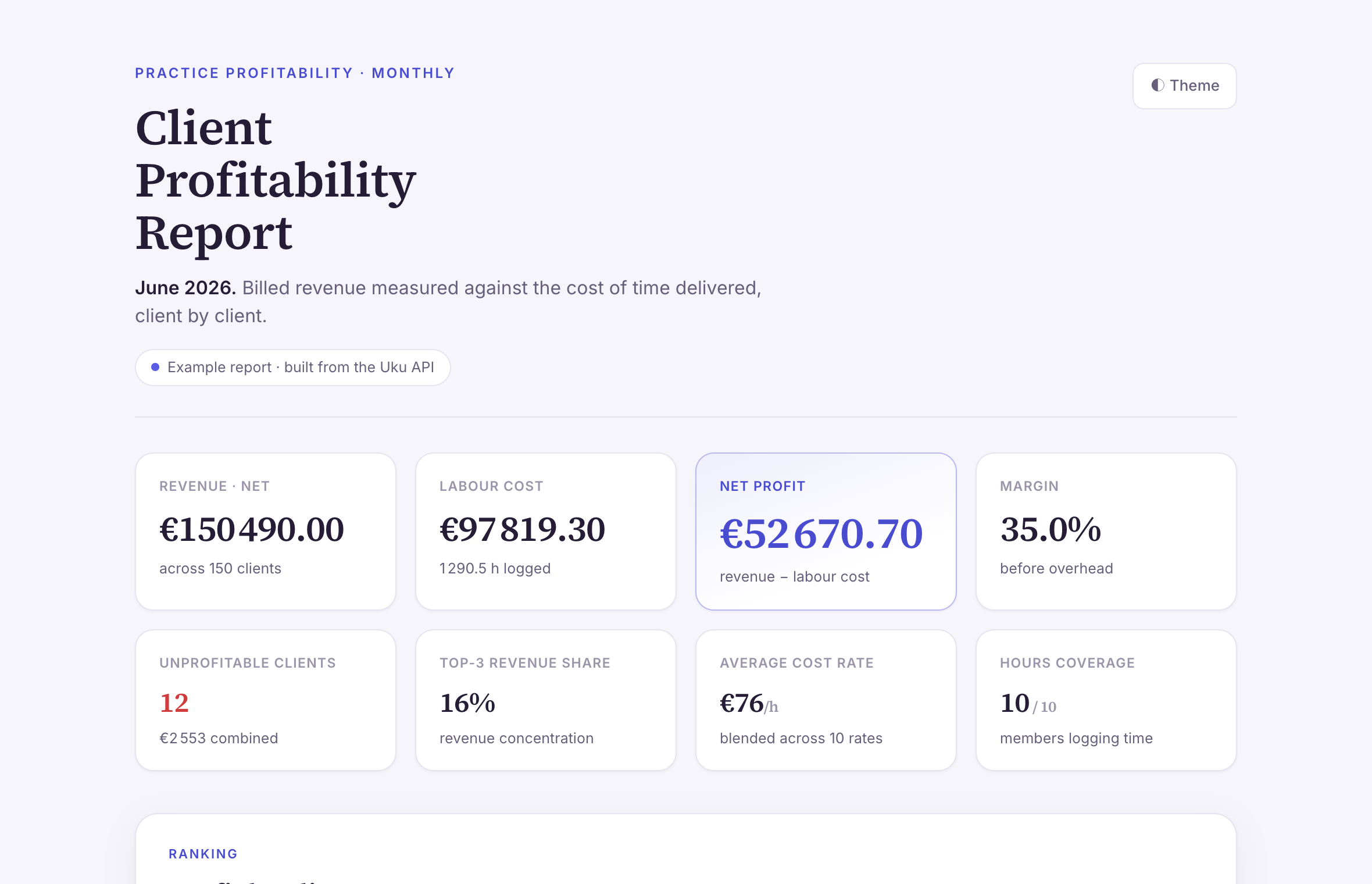The height and width of the screenshot is (884, 1372).
Task: Click 'blended across 10 rates' text
Action: [801, 738]
